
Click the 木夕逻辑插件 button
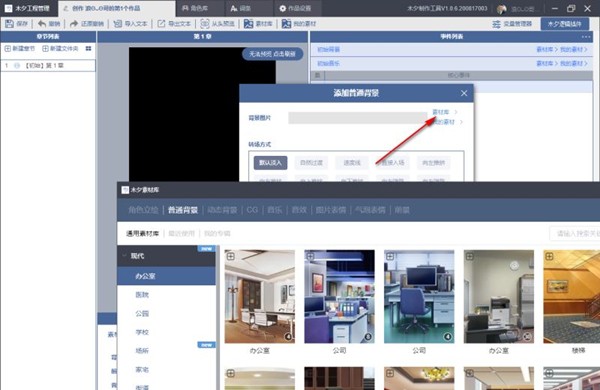click(x=564, y=24)
